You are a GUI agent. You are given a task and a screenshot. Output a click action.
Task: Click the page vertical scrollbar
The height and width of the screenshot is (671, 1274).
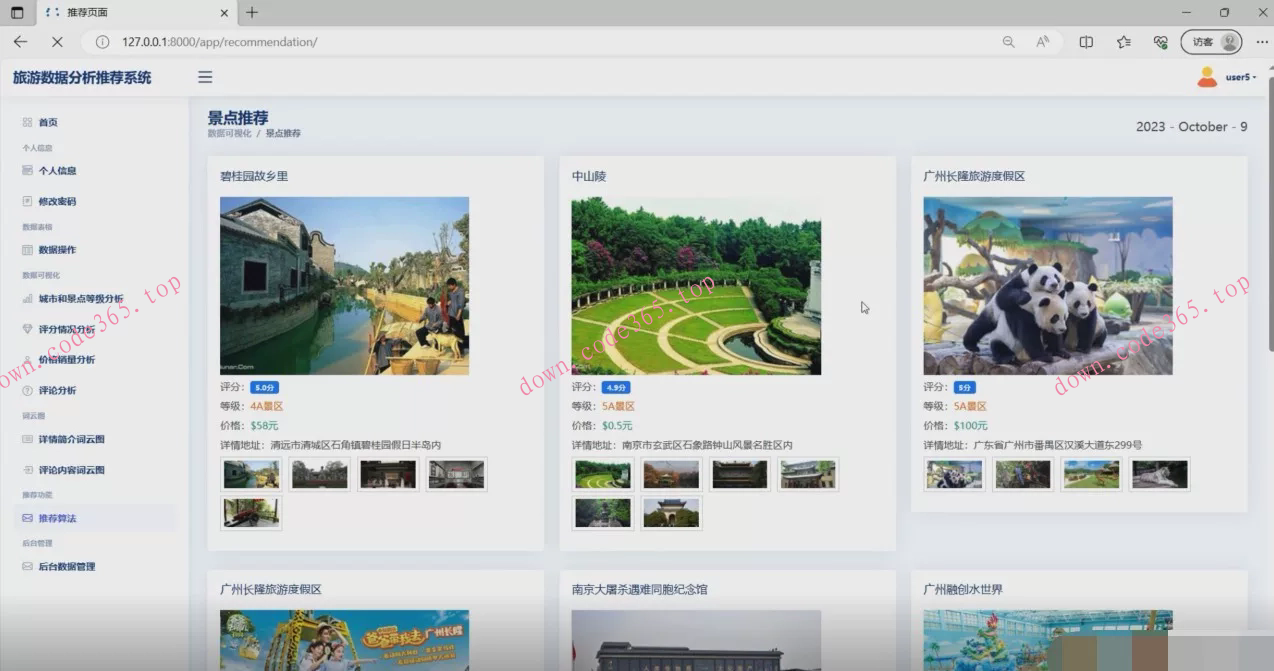1269,220
